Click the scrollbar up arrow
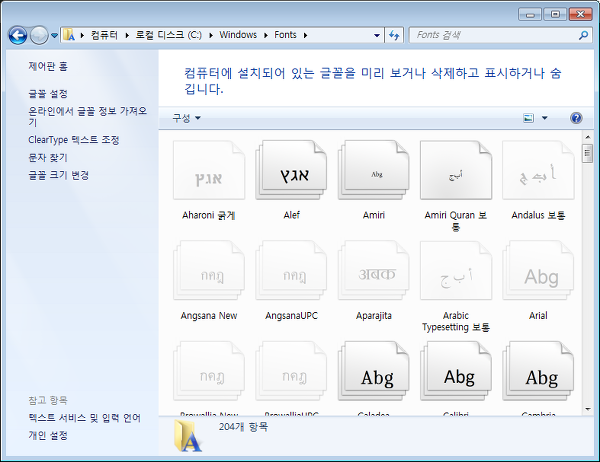This screenshot has height=462, width=600. pos(588,137)
